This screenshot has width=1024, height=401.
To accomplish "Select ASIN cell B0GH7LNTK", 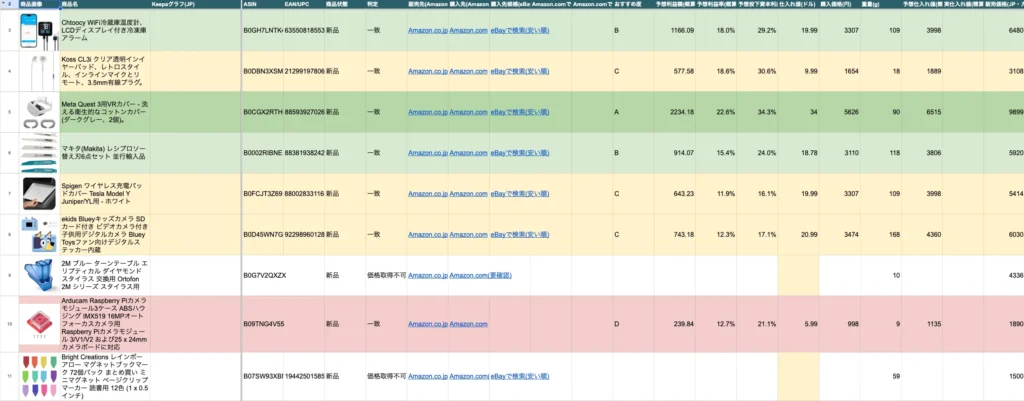I will tap(263, 31).
